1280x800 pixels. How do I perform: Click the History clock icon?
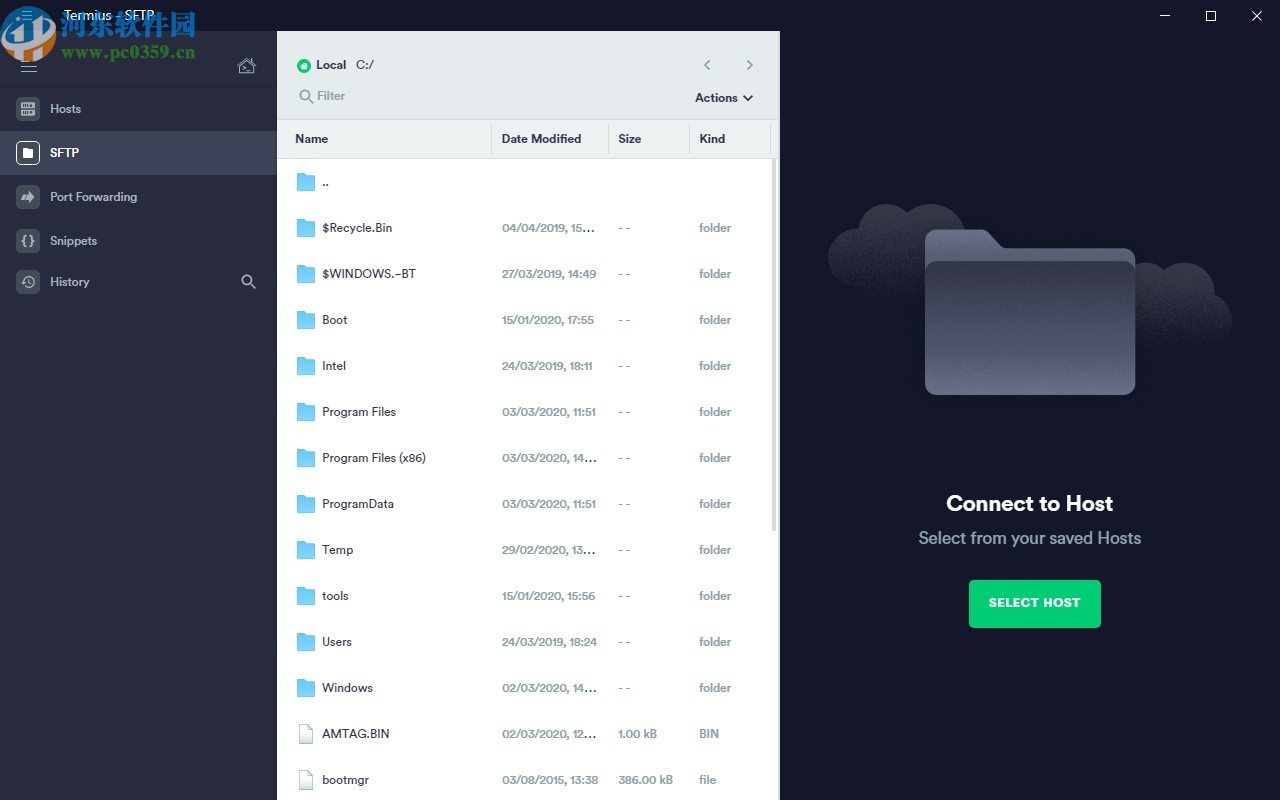coord(28,282)
